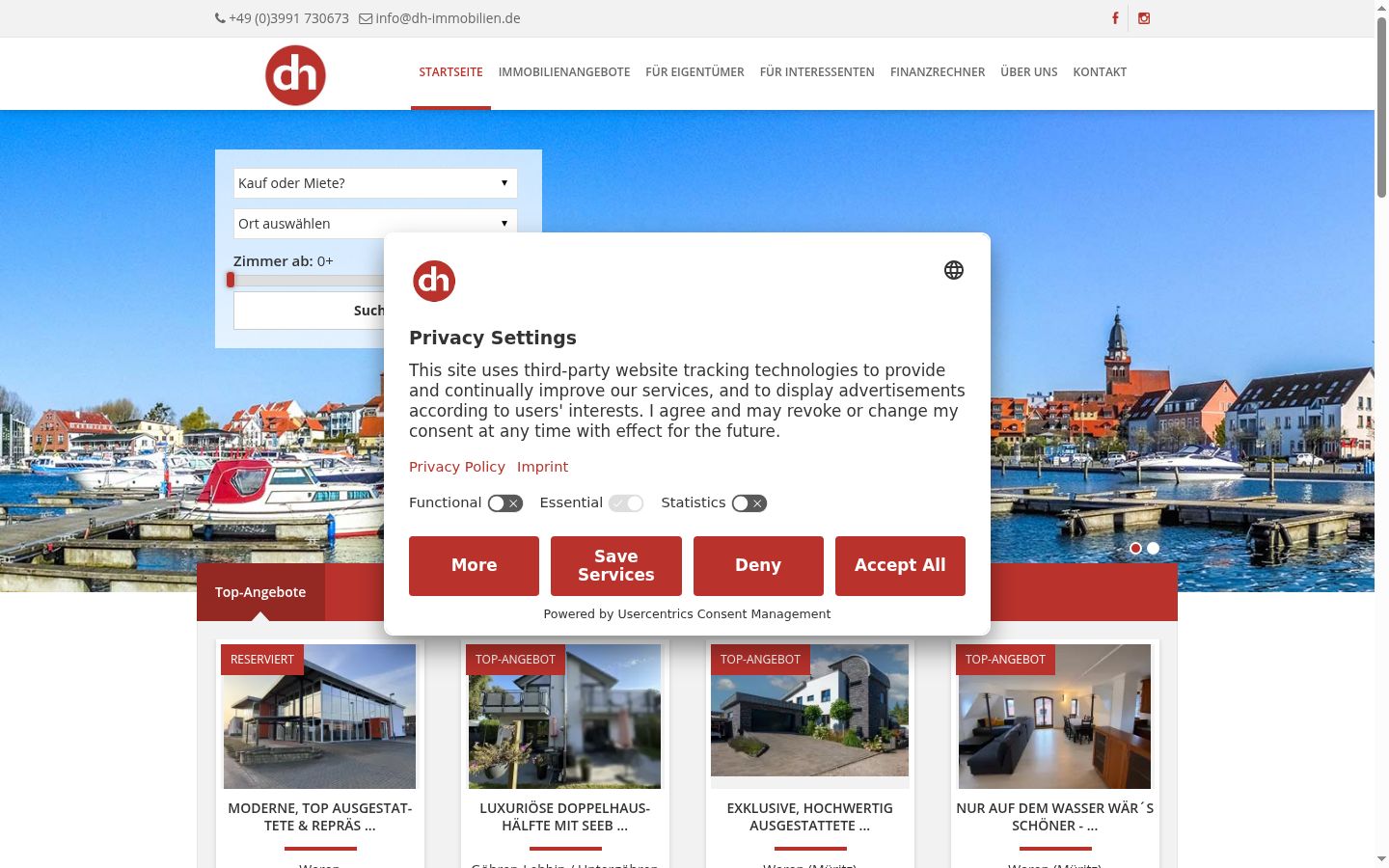
Task: Click the Zimmer ab slider handle
Action: click(x=231, y=280)
